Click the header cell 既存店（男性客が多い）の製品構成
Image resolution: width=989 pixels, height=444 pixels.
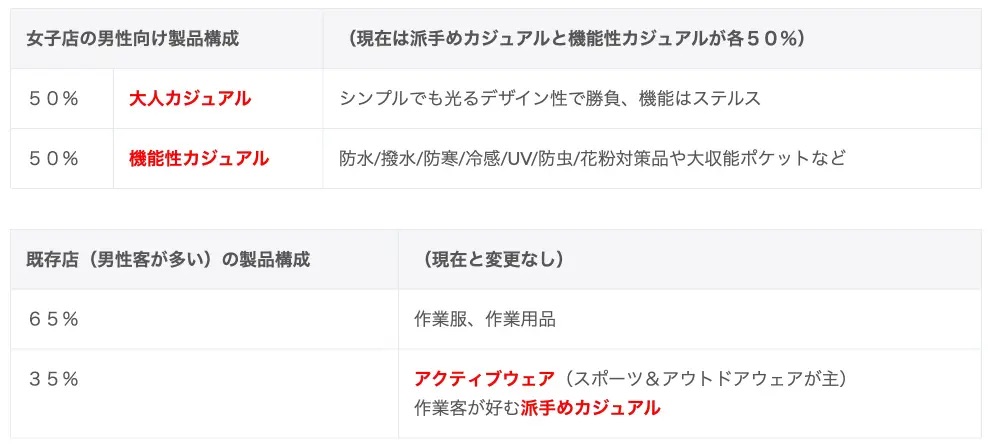click(168, 260)
